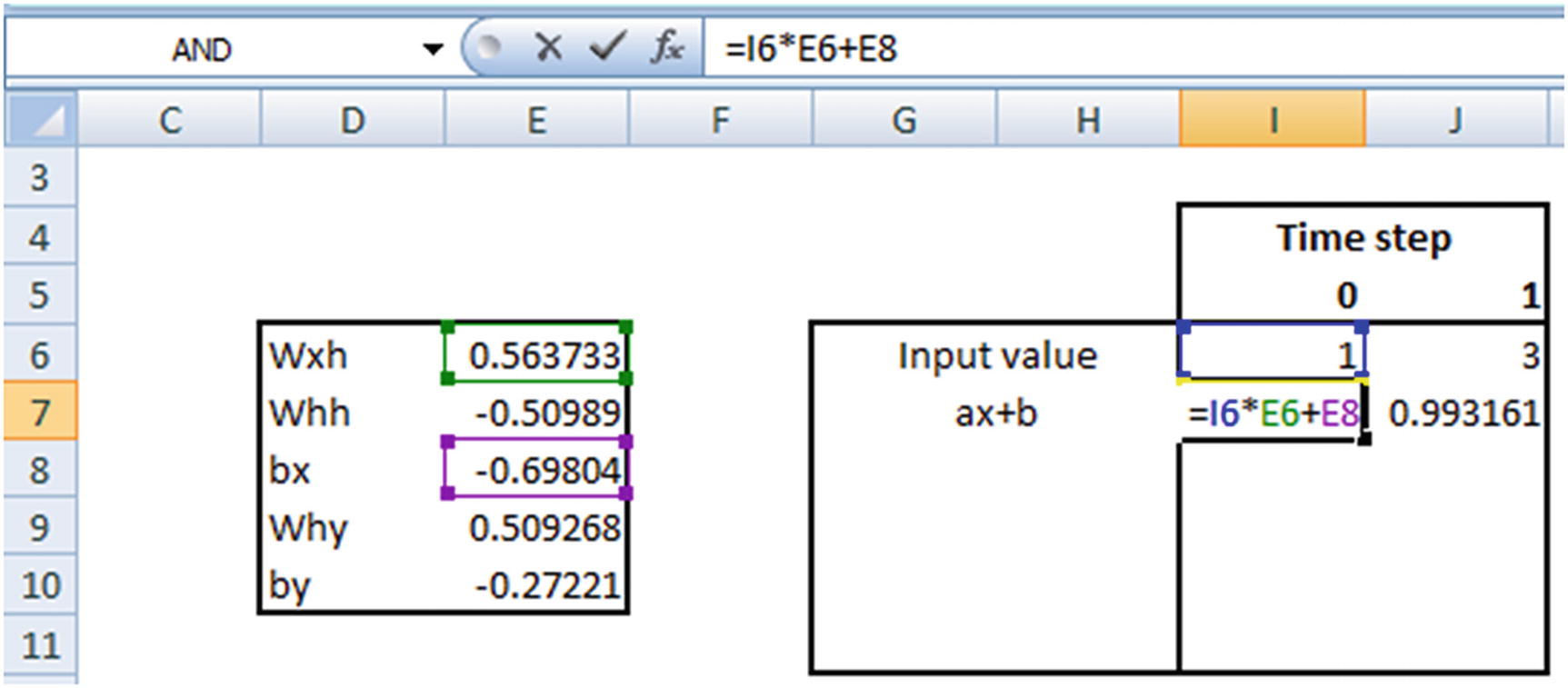Select row 3 header
Screen dimensions: 1568x688
pos(40,176)
